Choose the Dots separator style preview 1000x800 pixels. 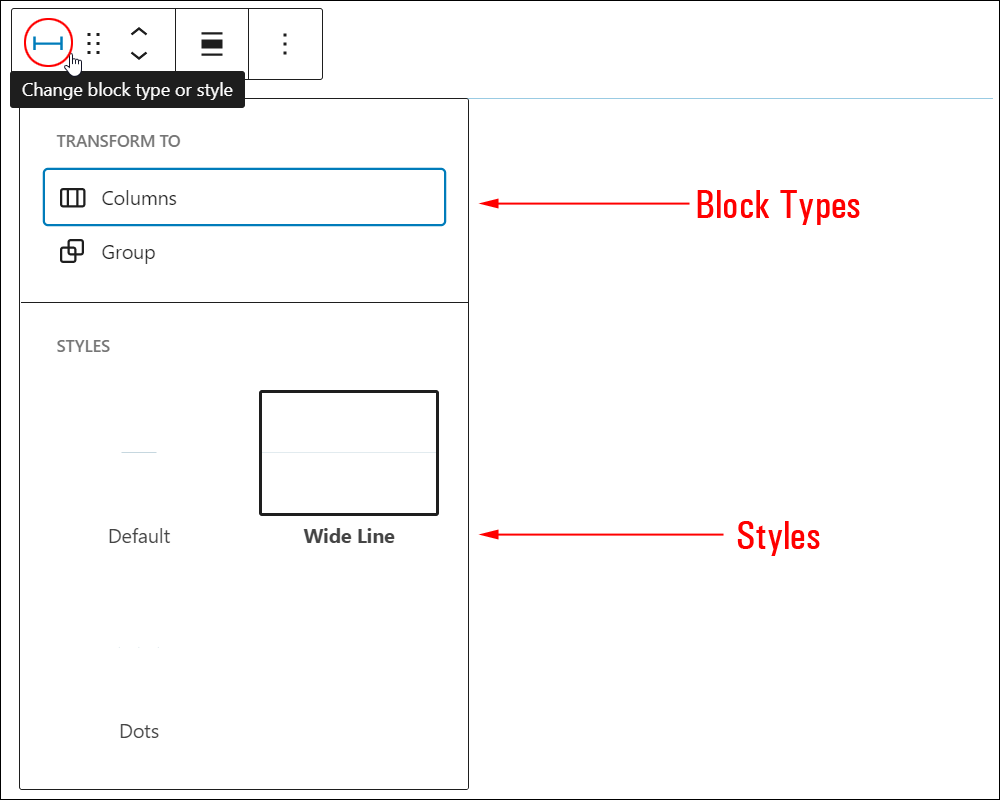(139, 648)
